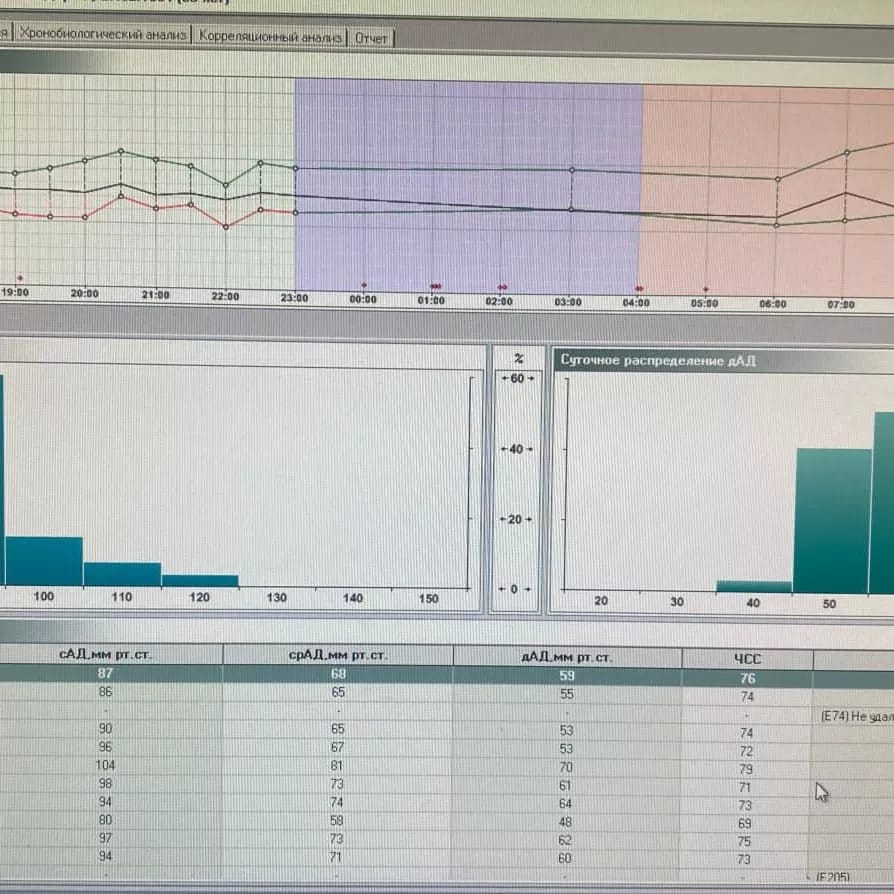The image size is (894, 894).
Task: Select the table row with сАД 104
Action: pos(106,765)
